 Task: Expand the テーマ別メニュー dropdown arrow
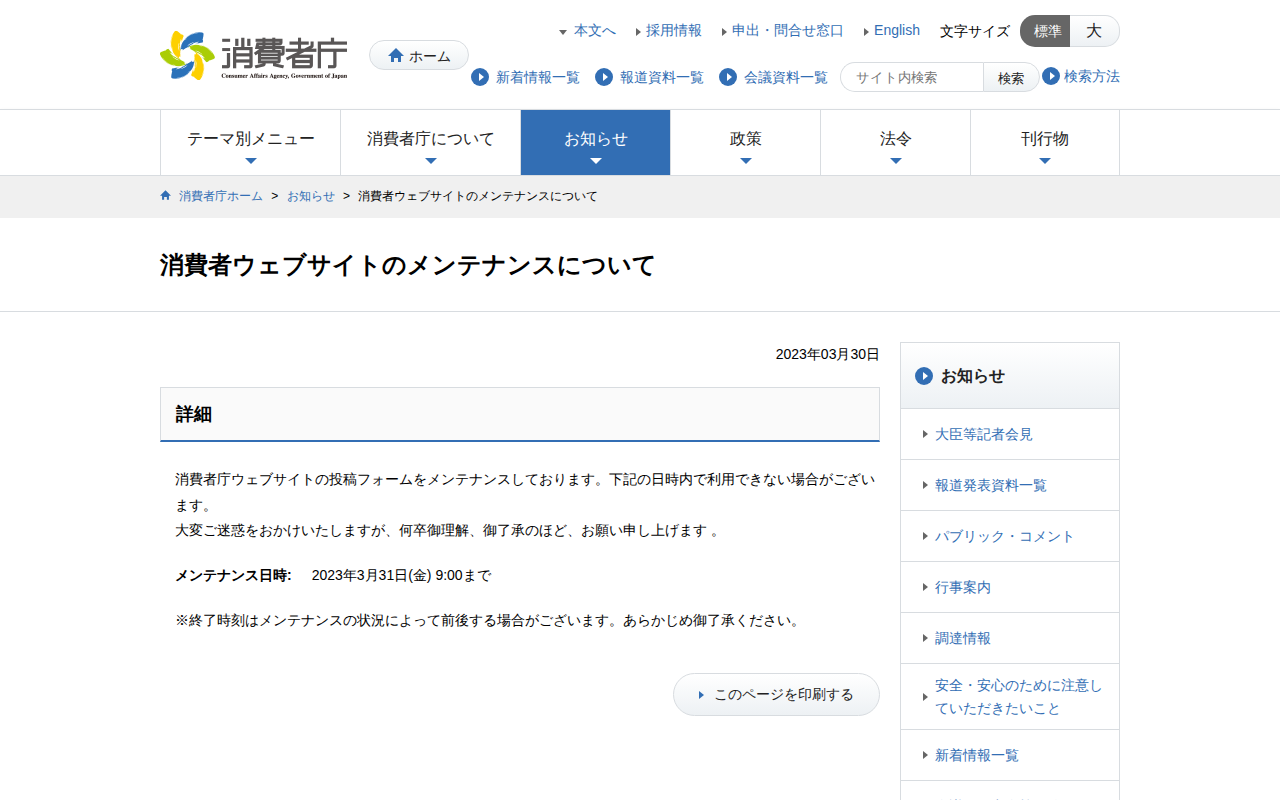[x=251, y=161]
